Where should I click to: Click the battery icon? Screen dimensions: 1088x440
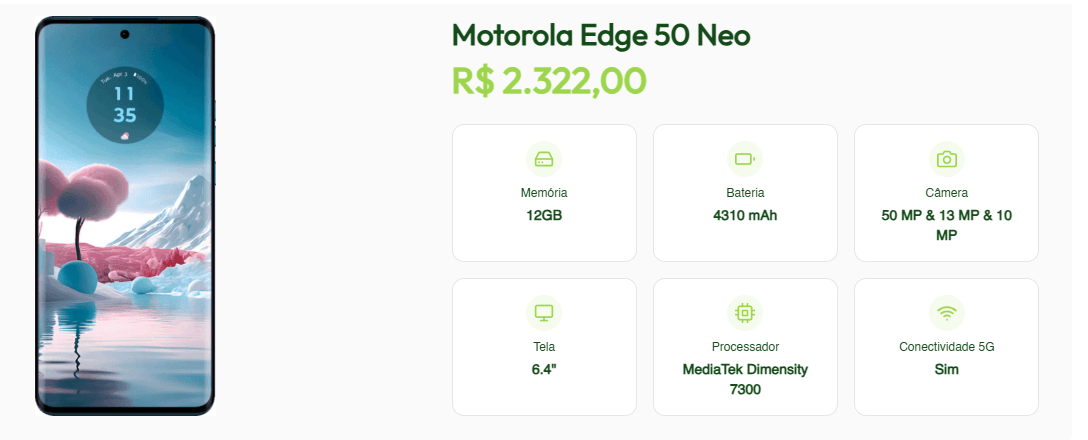(745, 159)
